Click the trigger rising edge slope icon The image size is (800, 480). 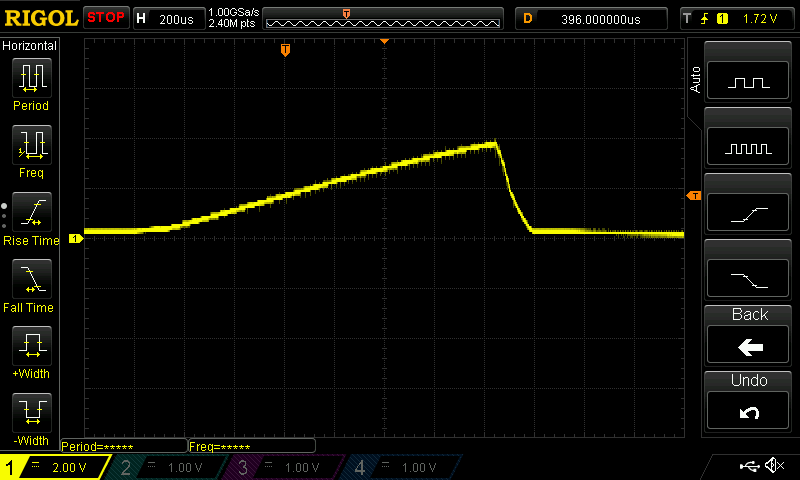click(x=705, y=19)
